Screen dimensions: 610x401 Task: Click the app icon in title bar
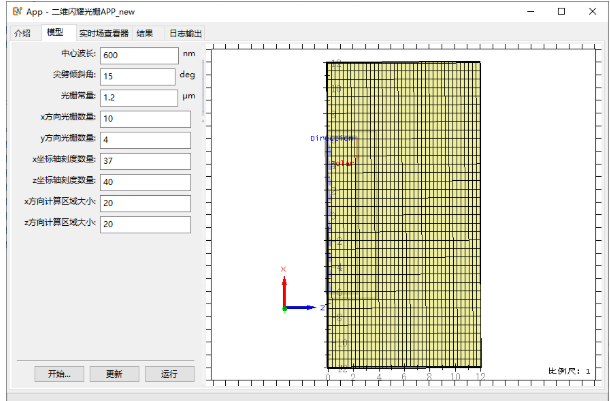point(11,11)
